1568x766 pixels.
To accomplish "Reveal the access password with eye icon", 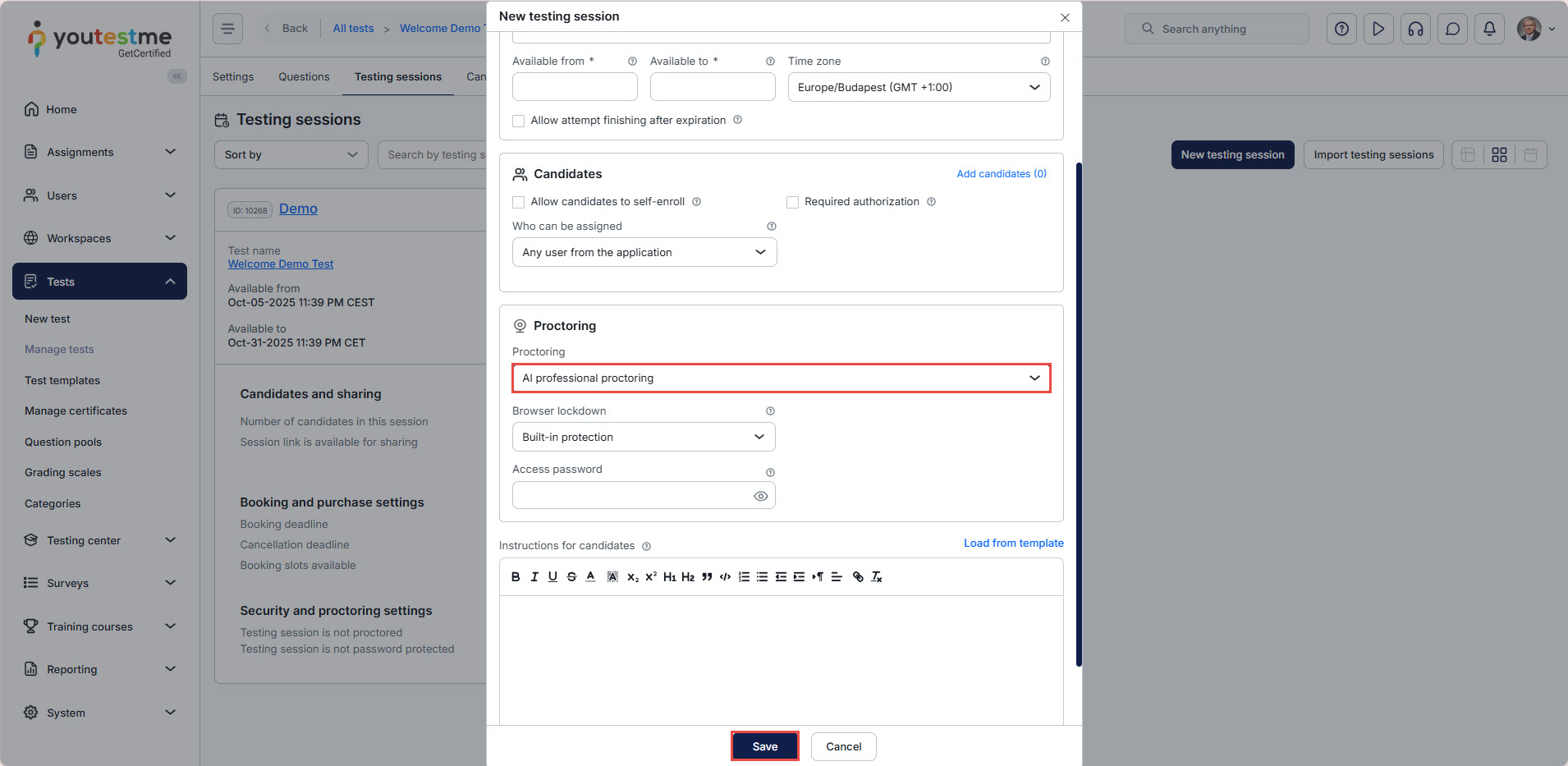I will coord(761,496).
